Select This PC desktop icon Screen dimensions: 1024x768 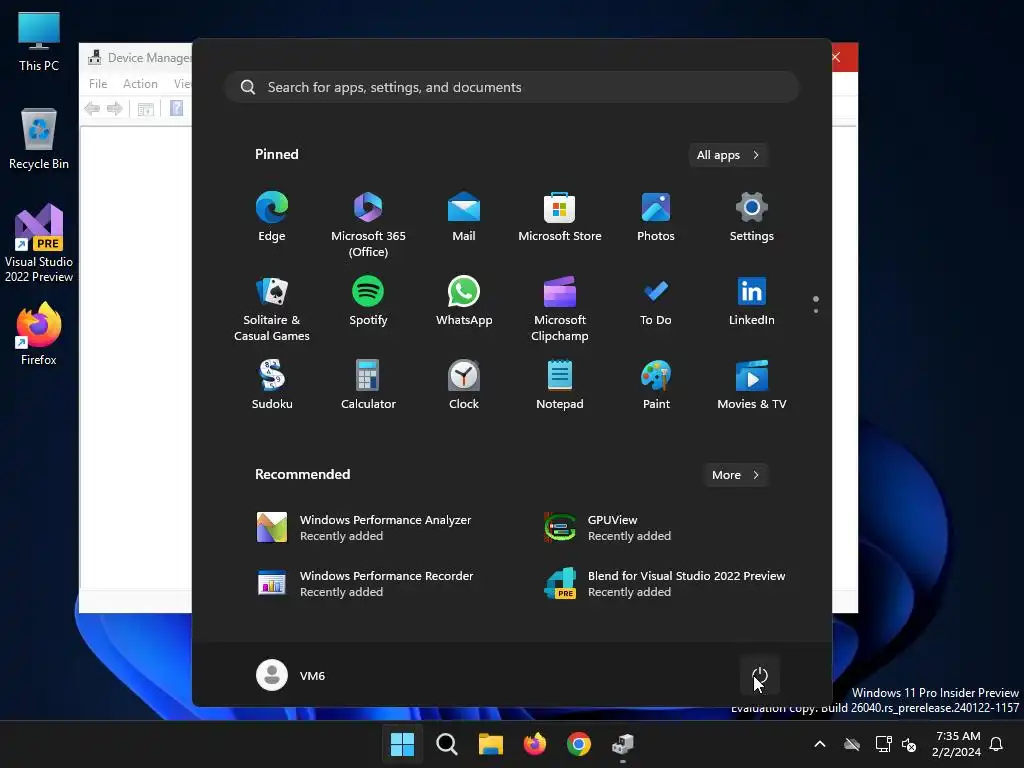click(x=39, y=42)
